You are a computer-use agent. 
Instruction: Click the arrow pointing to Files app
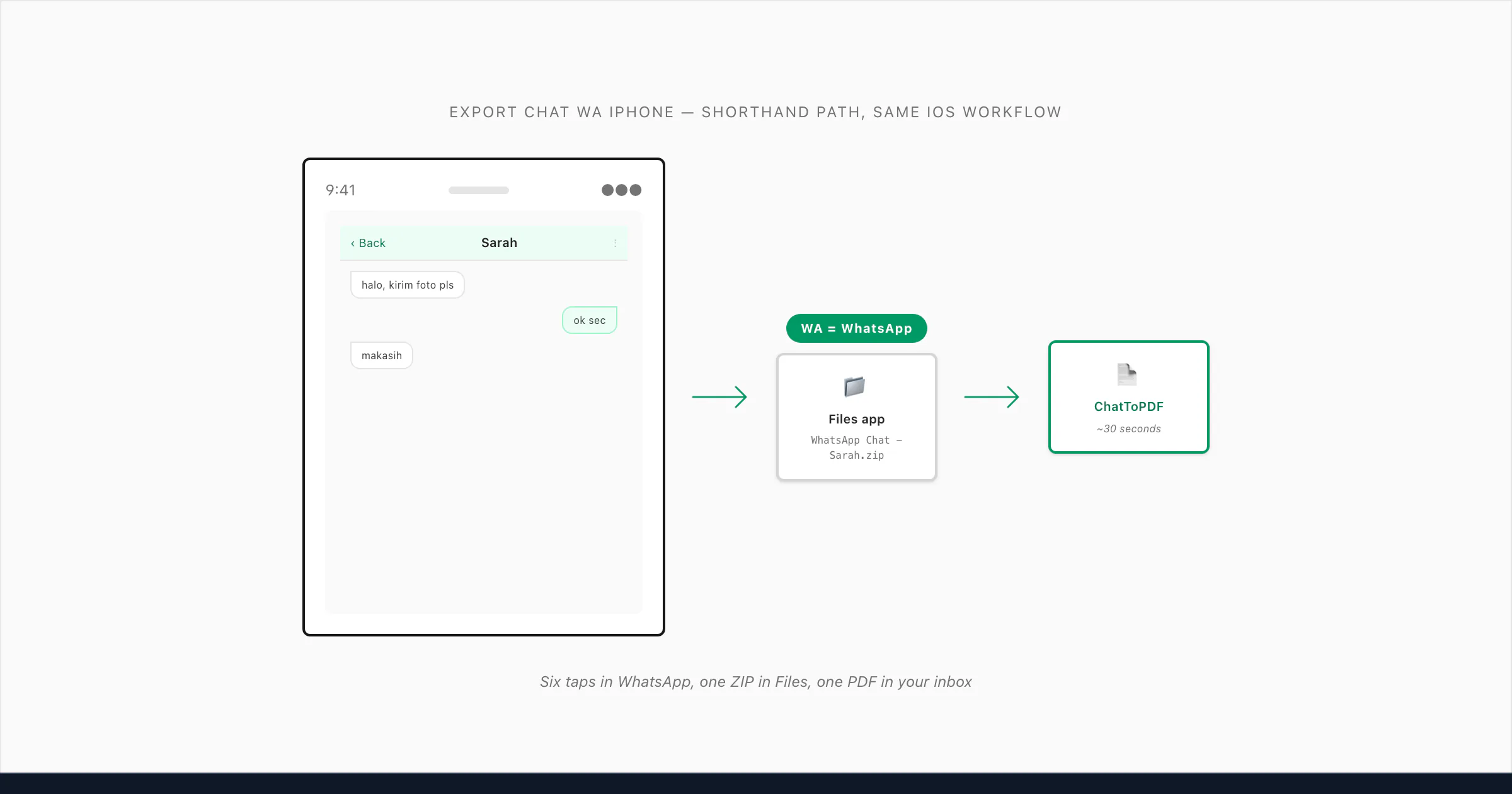pos(719,397)
